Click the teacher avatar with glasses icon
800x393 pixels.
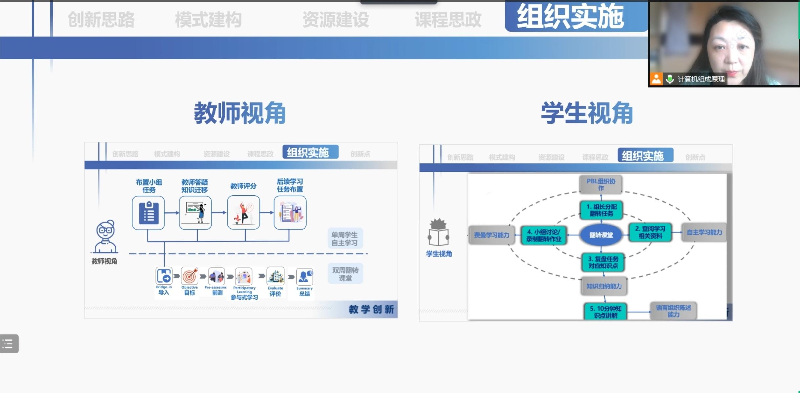(x=106, y=237)
